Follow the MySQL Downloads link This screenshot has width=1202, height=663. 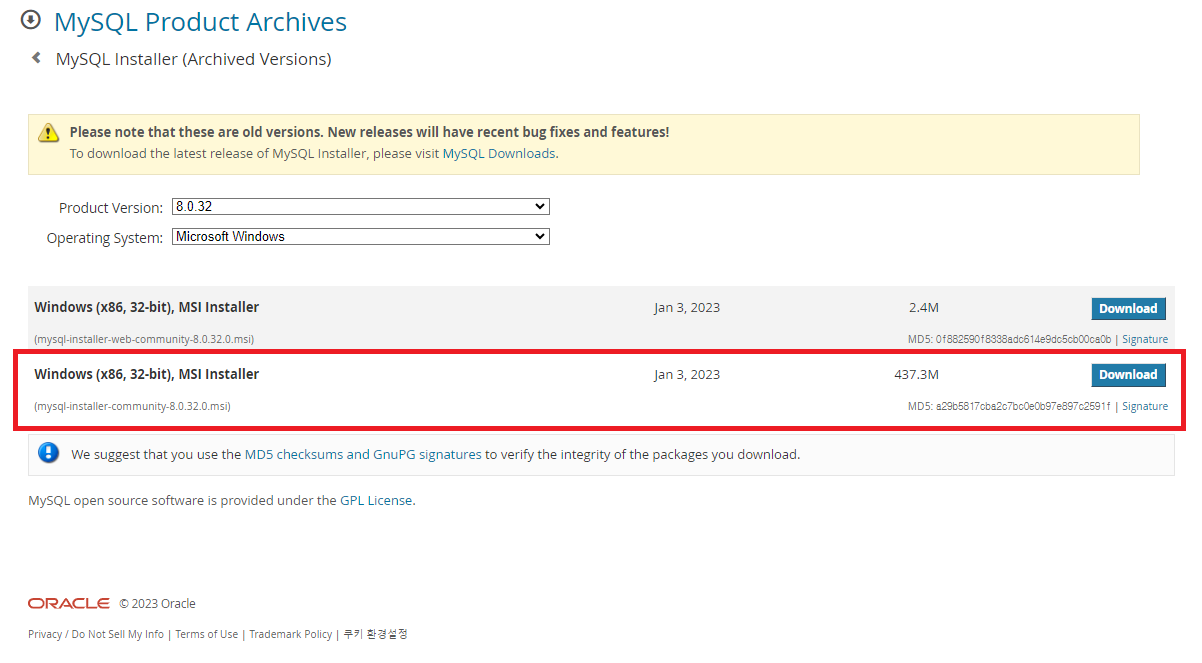(499, 153)
